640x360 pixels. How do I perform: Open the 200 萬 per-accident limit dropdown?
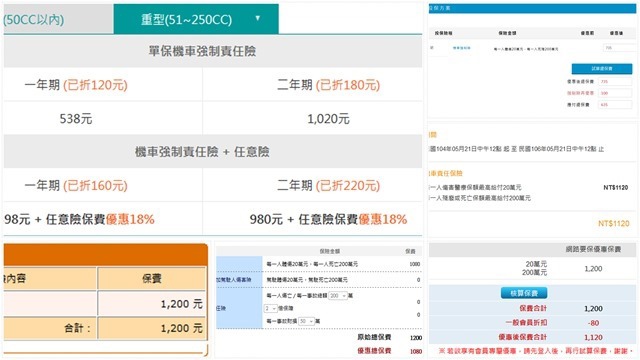338,296
